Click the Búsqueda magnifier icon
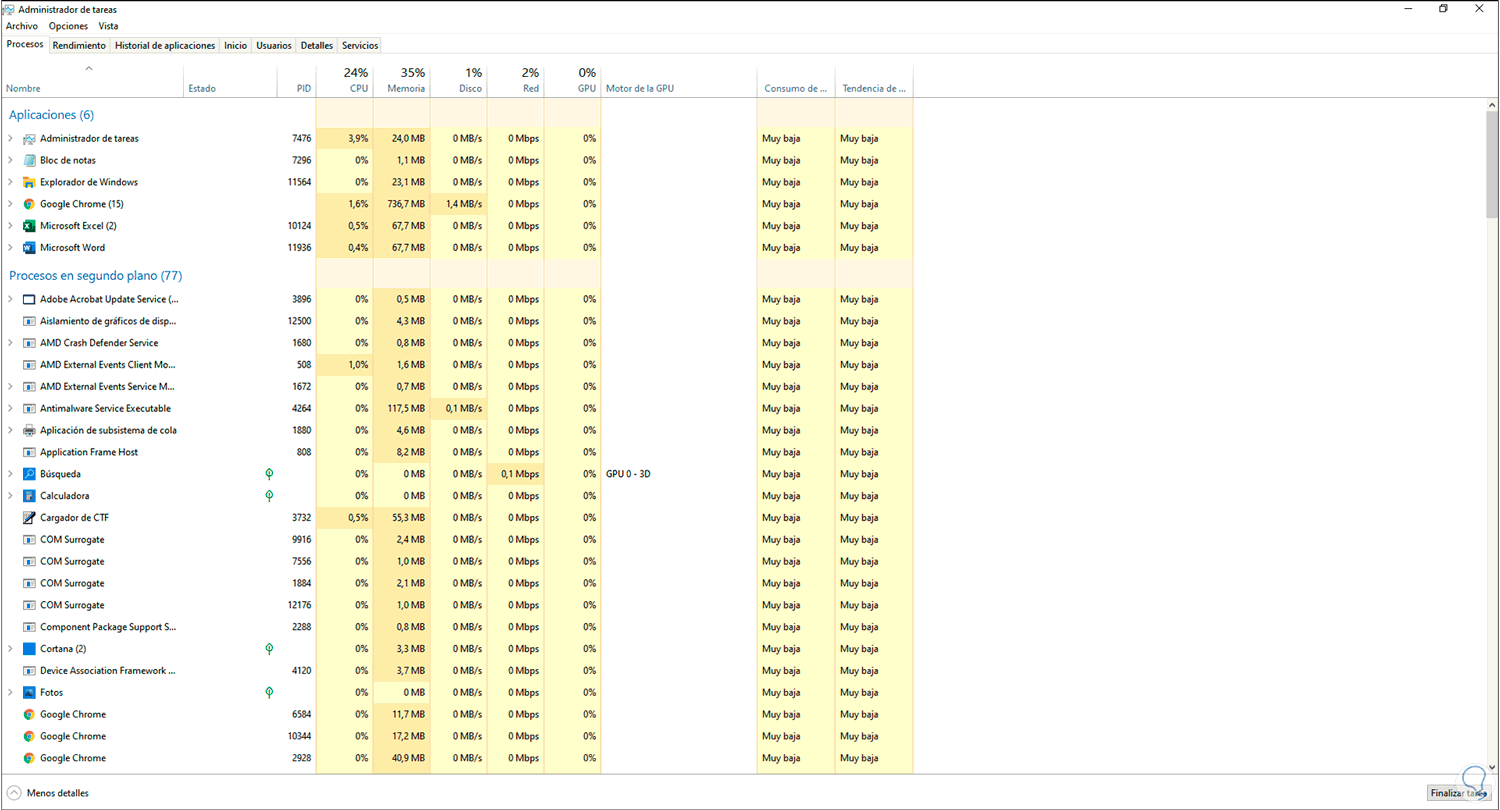 [27, 474]
